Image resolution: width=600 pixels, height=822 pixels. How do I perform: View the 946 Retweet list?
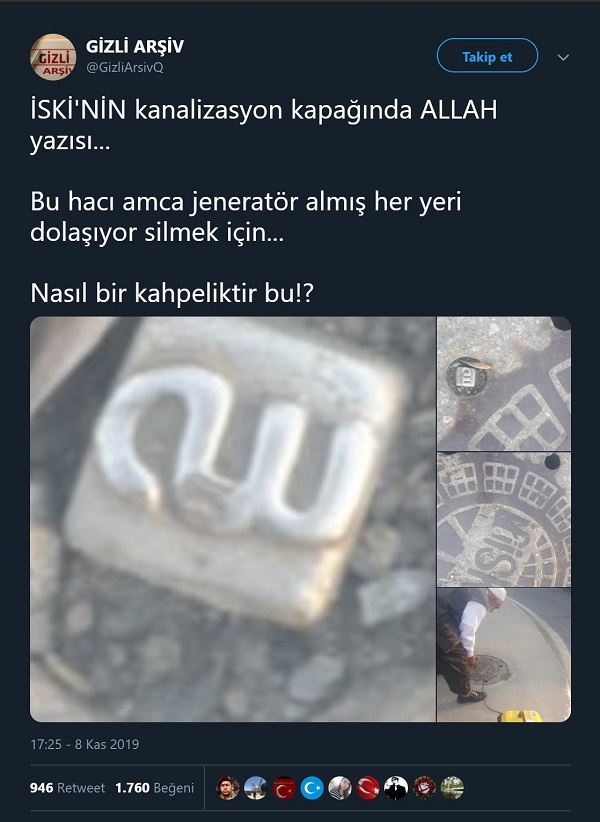[67, 787]
